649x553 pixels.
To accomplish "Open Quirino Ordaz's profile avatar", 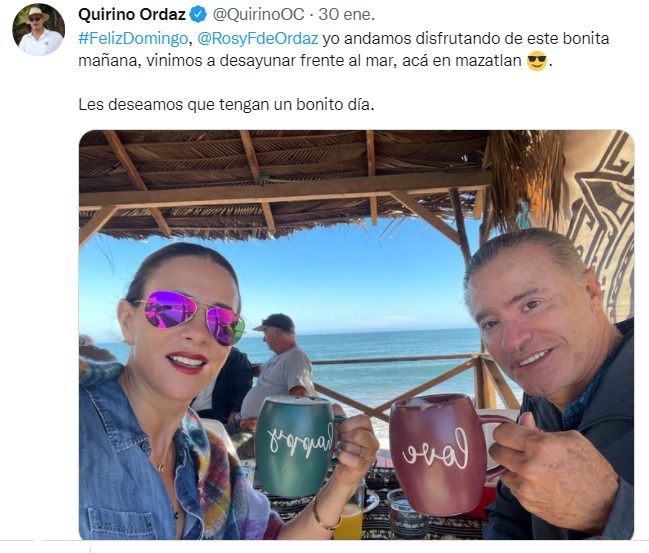I will click(x=38, y=30).
